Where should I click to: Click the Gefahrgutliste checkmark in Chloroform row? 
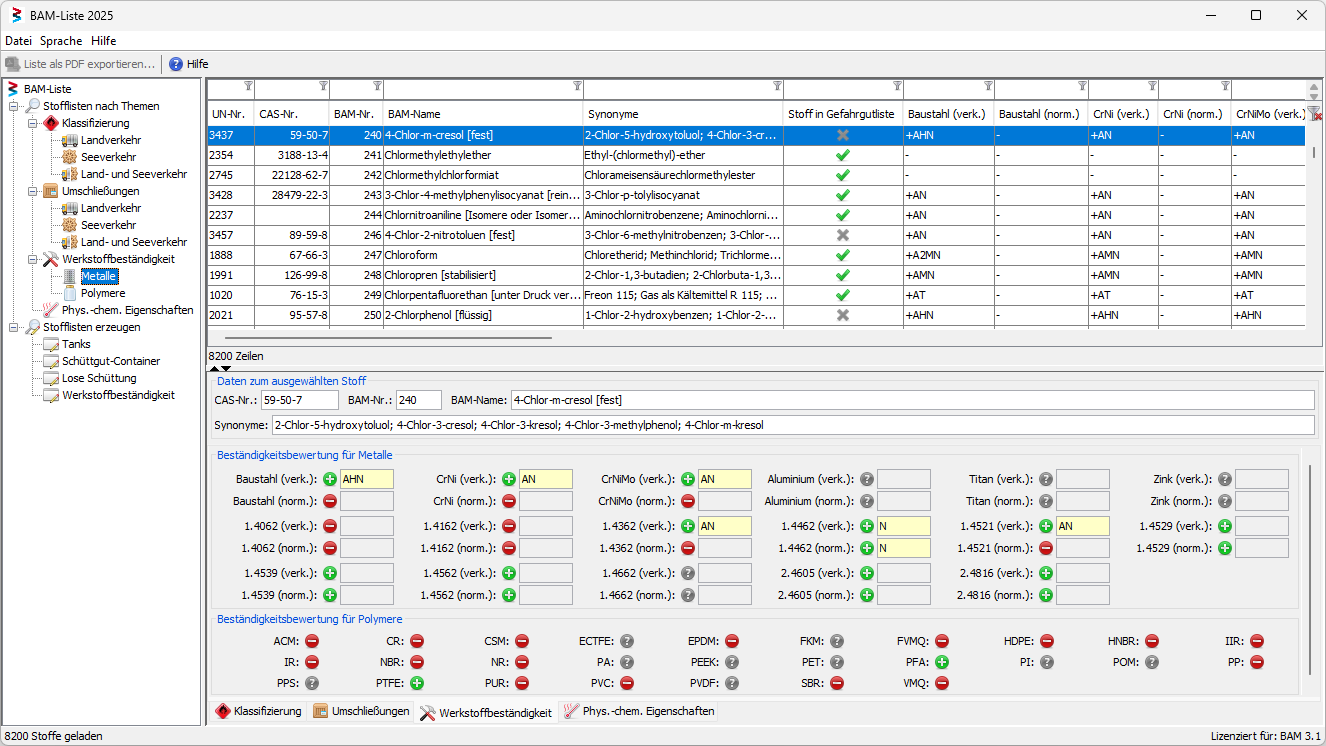click(843, 255)
